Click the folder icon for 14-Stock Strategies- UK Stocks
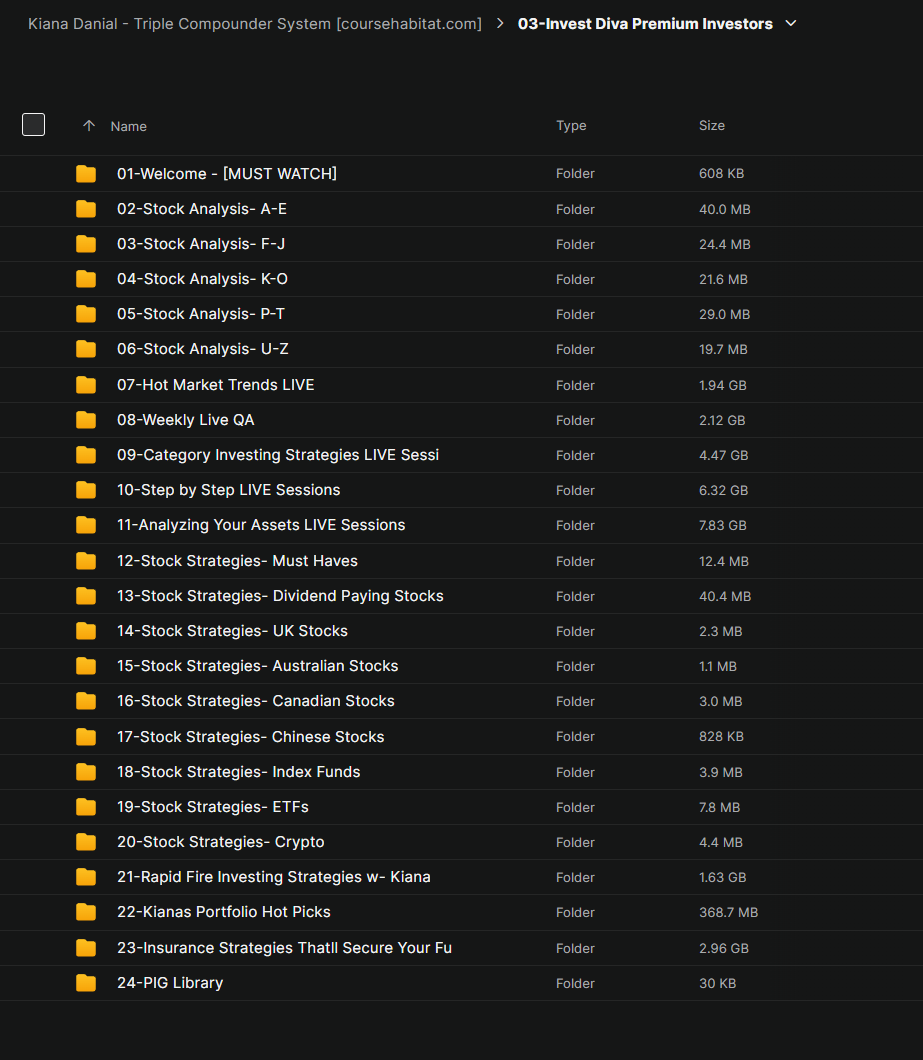 coord(86,631)
